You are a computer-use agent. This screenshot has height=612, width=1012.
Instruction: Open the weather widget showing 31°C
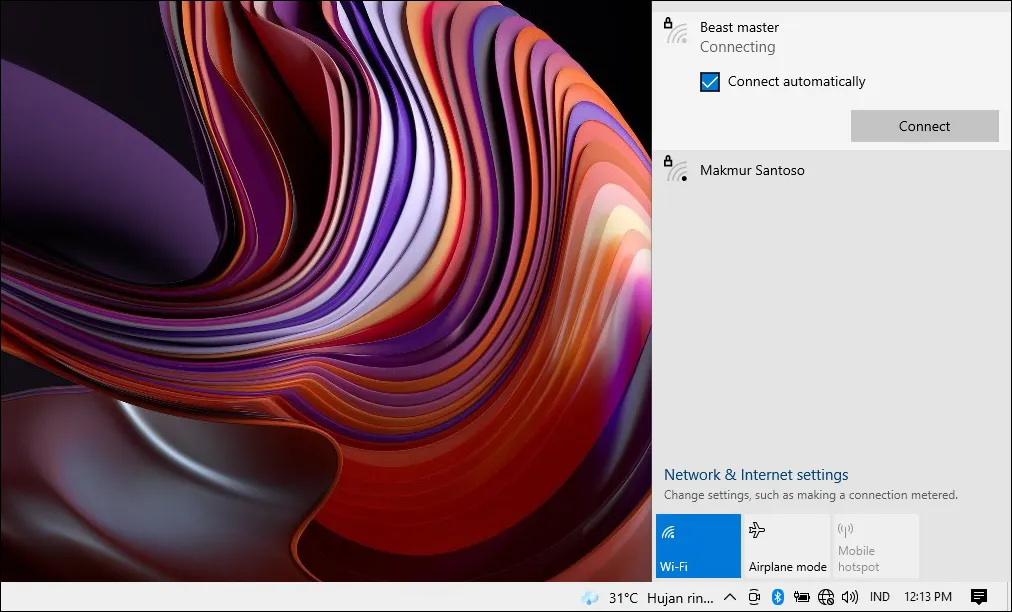coord(648,597)
